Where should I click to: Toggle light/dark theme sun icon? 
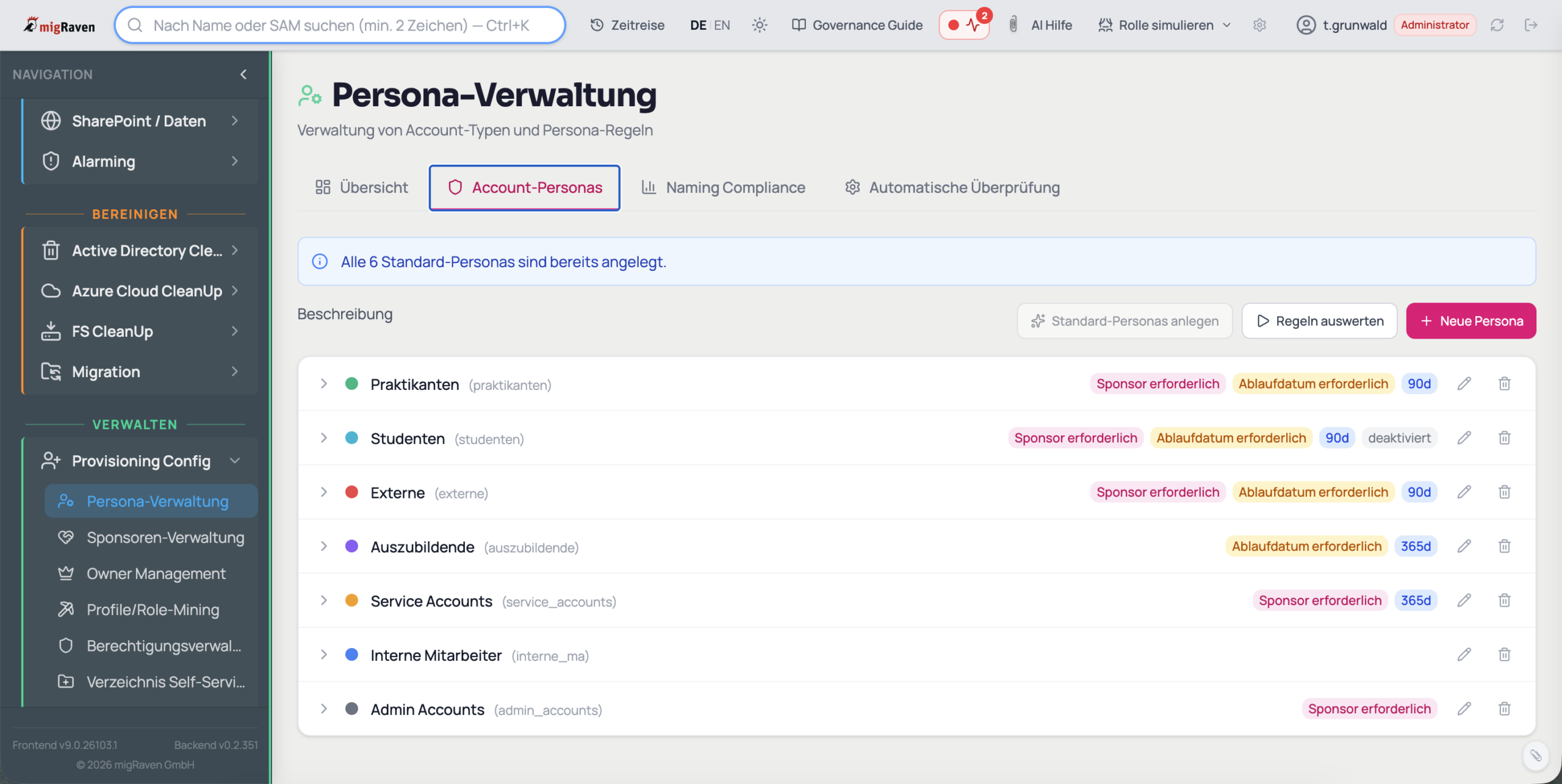(x=760, y=25)
